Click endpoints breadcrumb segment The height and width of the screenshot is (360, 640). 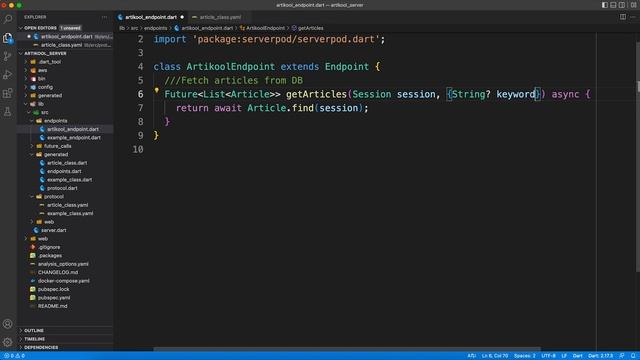tap(156, 28)
